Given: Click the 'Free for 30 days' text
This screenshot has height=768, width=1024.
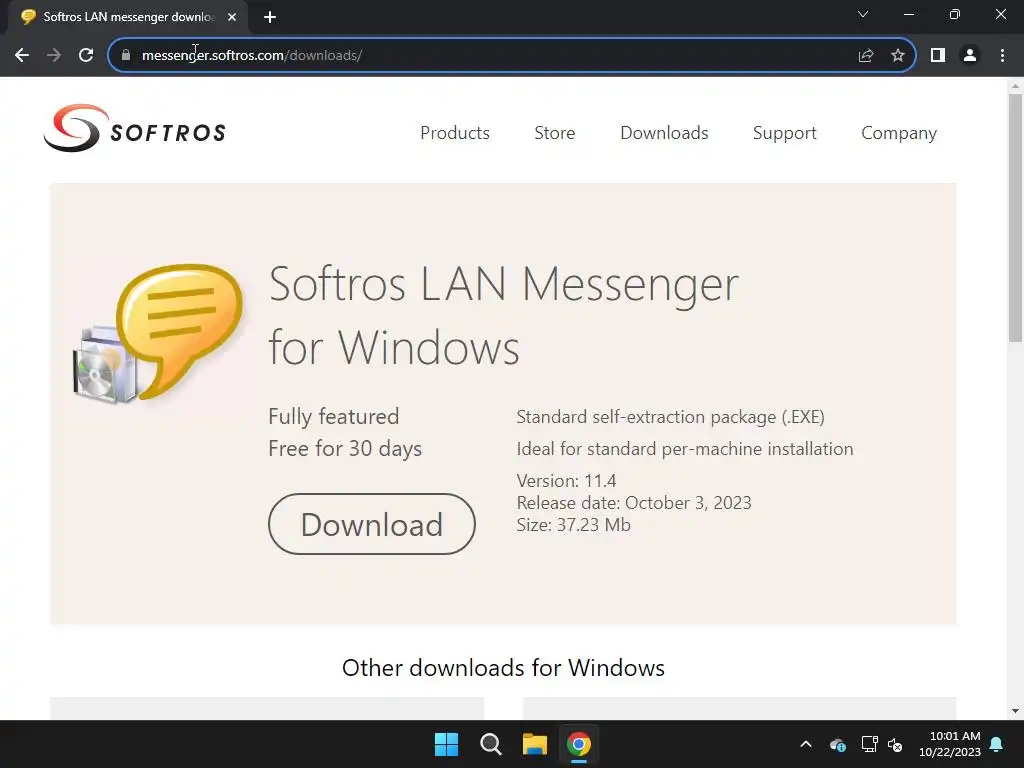Looking at the screenshot, I should click(345, 449).
